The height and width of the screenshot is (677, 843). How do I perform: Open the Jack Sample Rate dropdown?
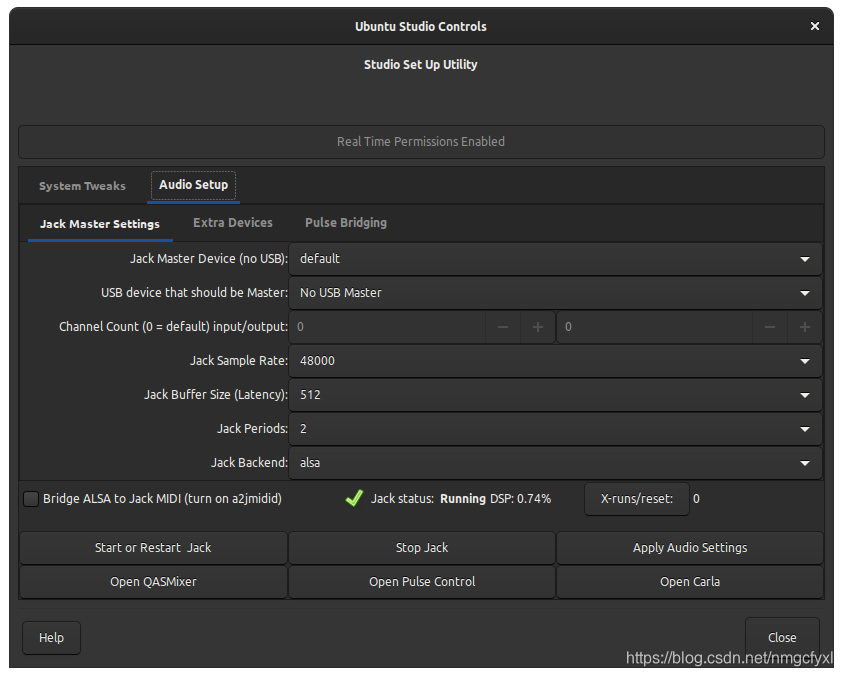pyautogui.click(x=555, y=361)
